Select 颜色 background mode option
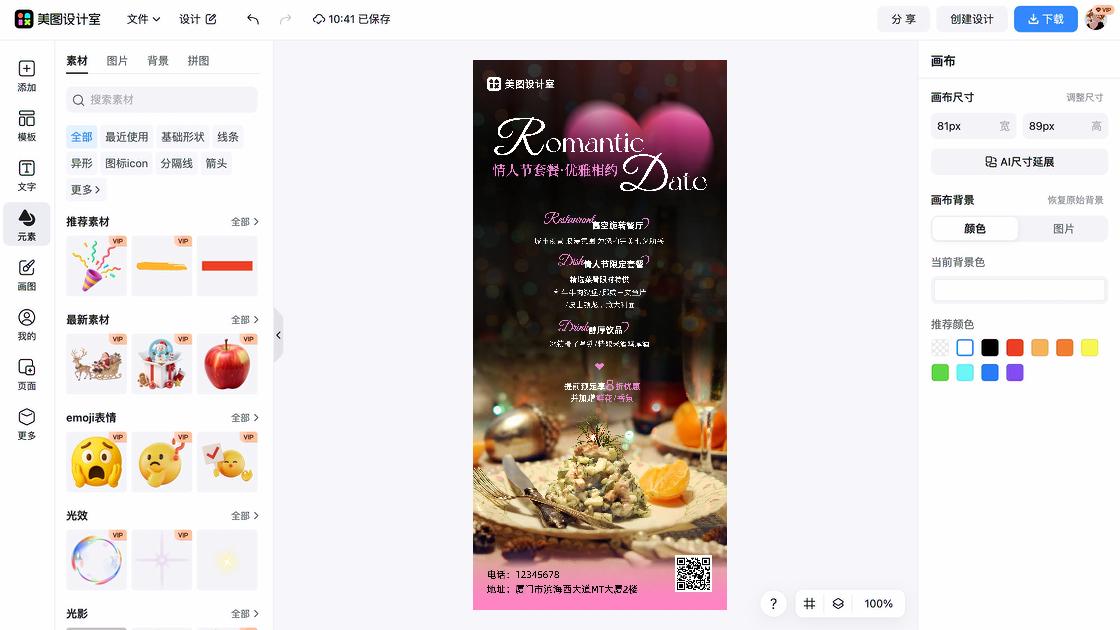Viewport: 1120px width, 630px height. (975, 229)
